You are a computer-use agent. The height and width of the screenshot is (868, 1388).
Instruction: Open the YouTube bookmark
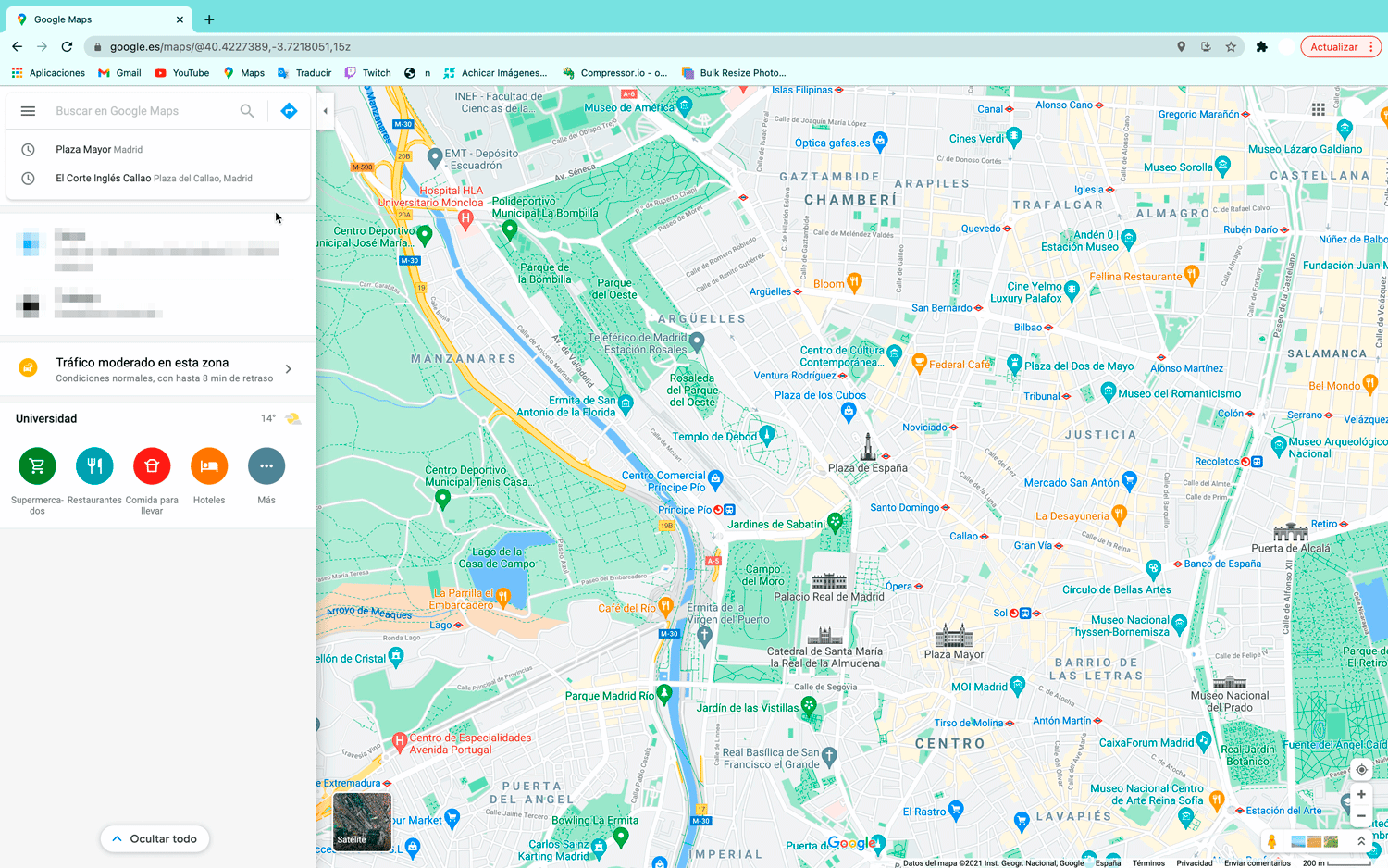click(182, 73)
